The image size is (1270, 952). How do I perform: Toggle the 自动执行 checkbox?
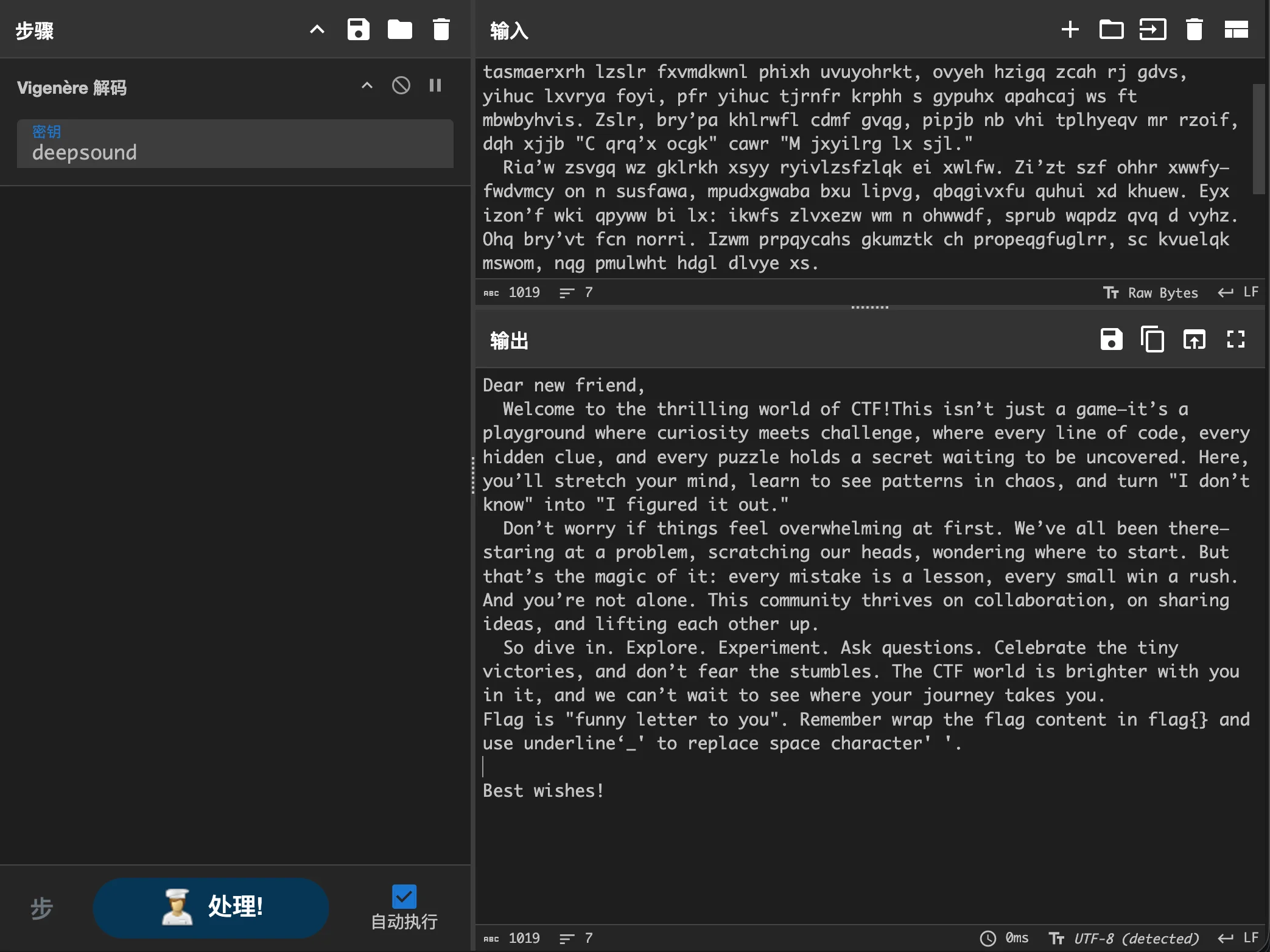(x=404, y=896)
